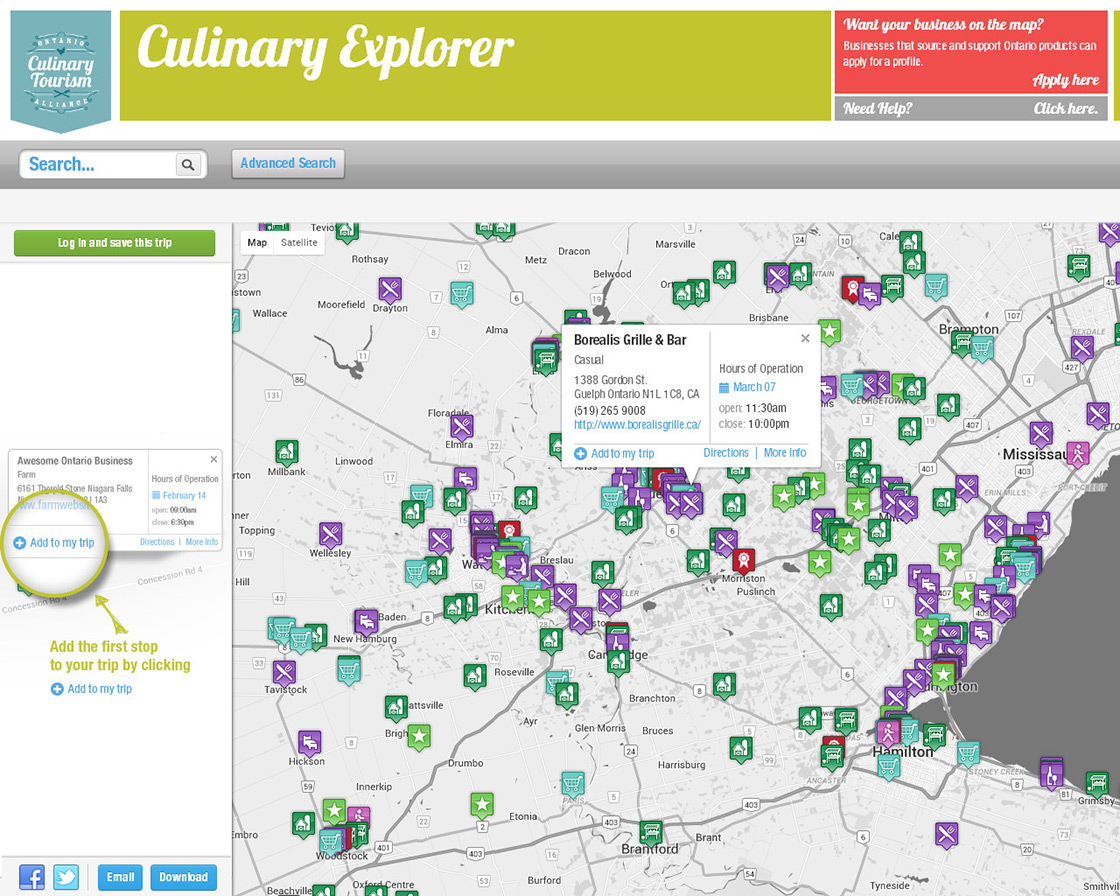This screenshot has height=896, width=1120.
Task: Click the pink hiker marker near Mississauga
Action: pos(1078,454)
